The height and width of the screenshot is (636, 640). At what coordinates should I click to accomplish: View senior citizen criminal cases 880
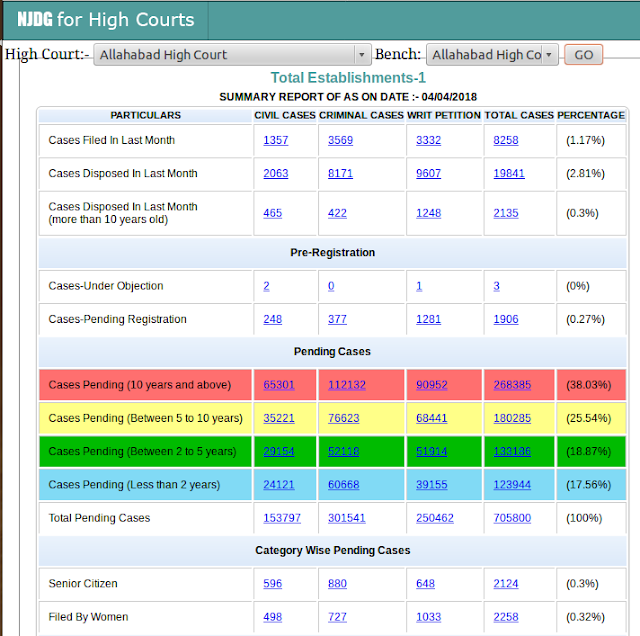(x=337, y=584)
